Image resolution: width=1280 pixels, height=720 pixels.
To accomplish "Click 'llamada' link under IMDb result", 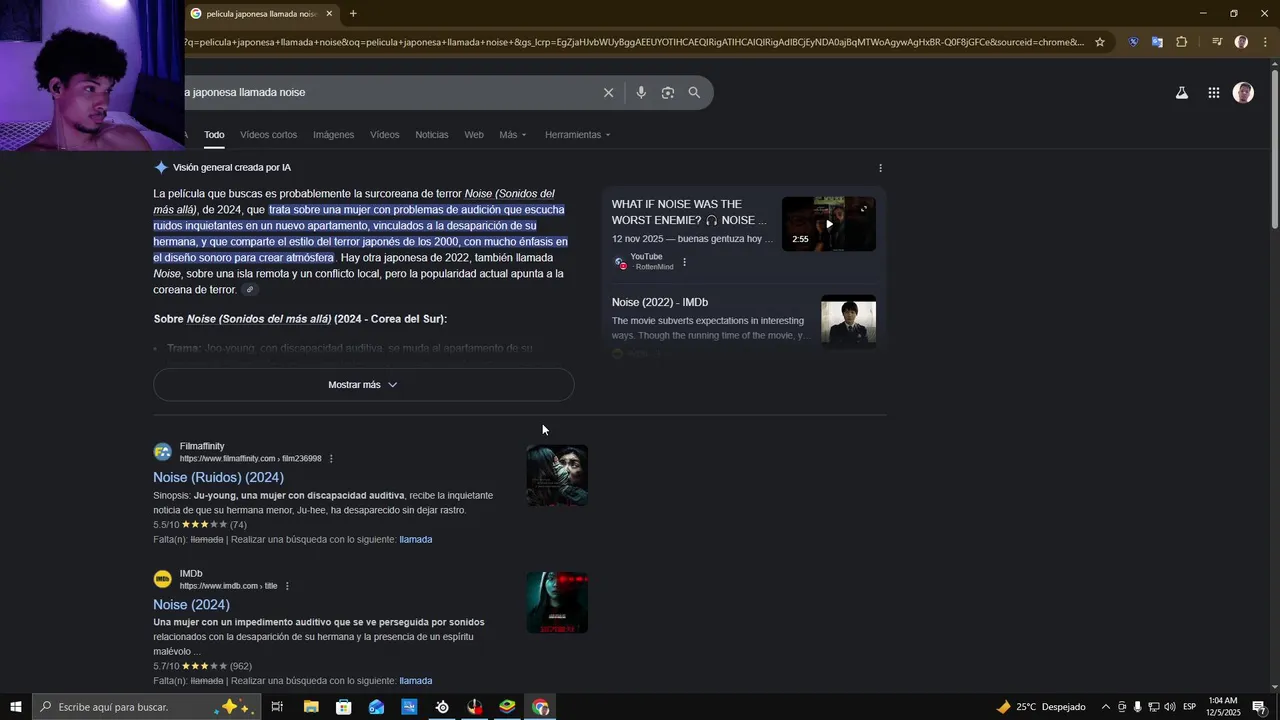I will [416, 681].
